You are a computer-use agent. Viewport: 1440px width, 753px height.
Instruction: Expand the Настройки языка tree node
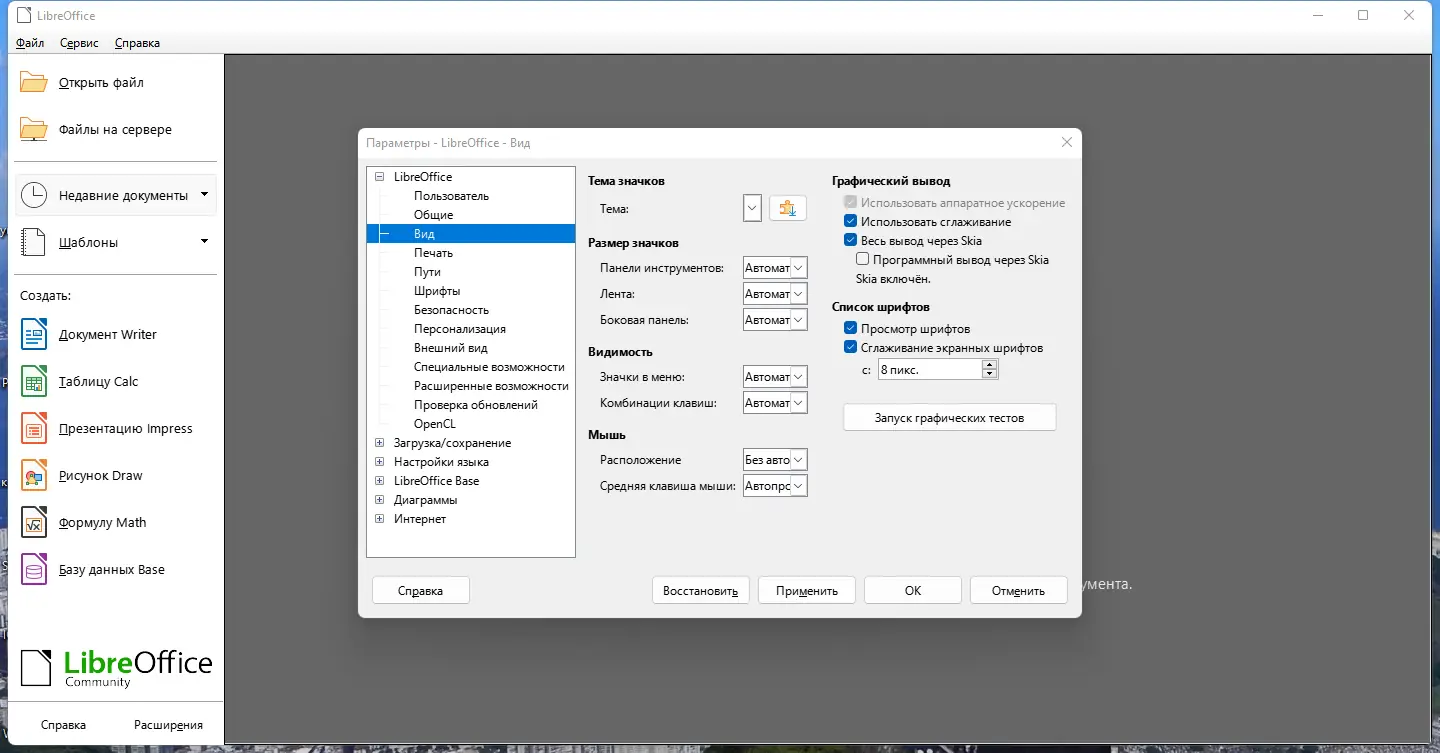pyautogui.click(x=379, y=461)
